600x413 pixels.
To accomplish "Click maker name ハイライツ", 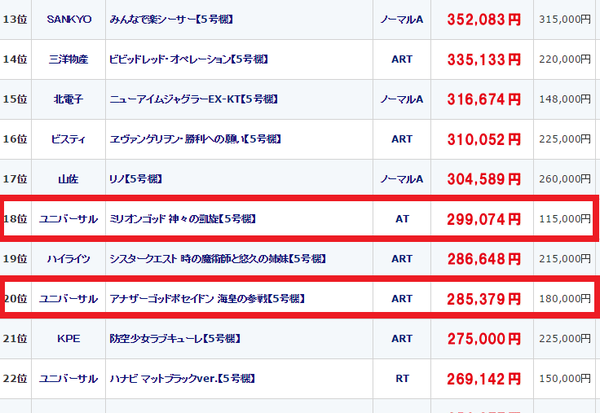I will [68, 259].
